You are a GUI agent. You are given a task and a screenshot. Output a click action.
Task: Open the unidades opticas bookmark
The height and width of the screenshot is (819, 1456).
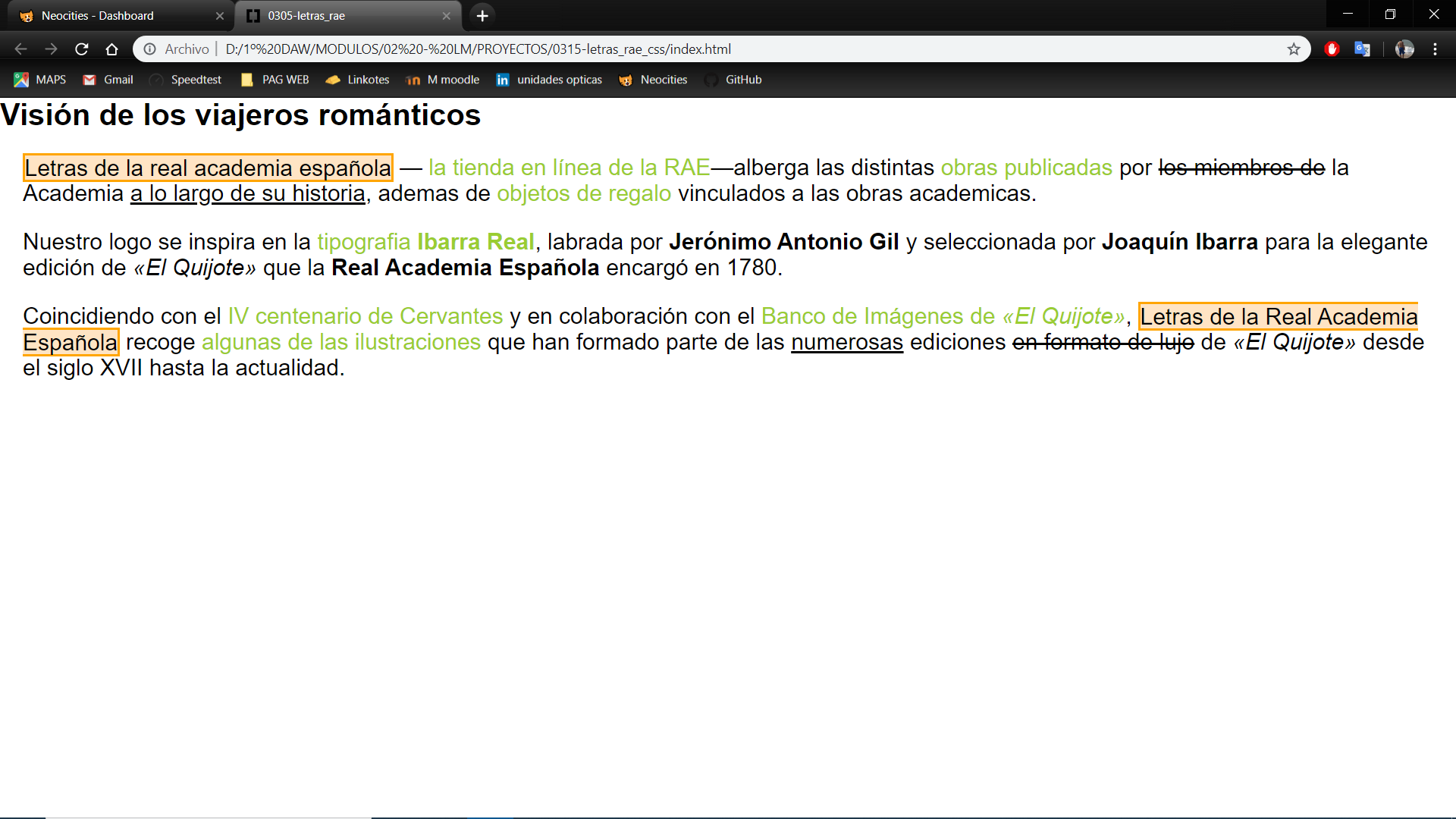click(x=549, y=80)
